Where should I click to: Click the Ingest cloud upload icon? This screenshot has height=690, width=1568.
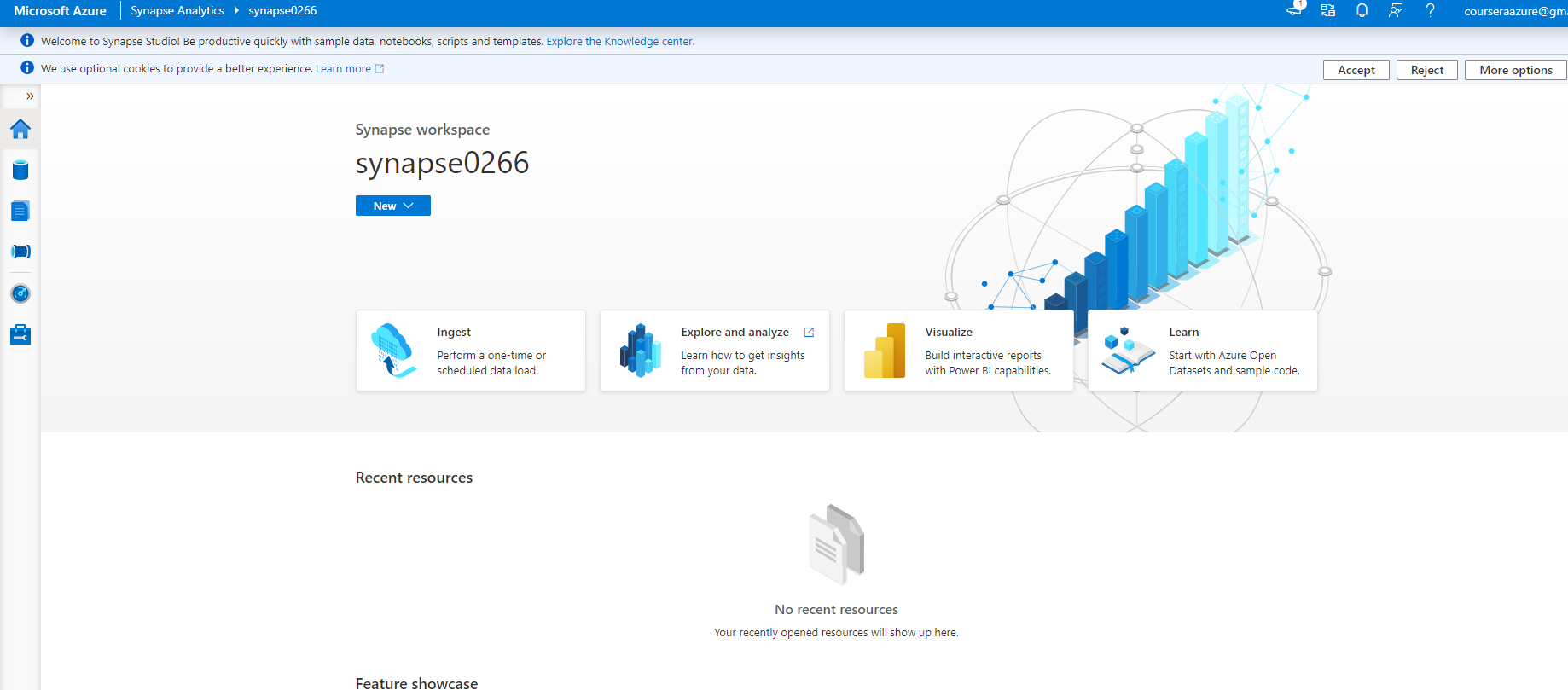pos(394,351)
